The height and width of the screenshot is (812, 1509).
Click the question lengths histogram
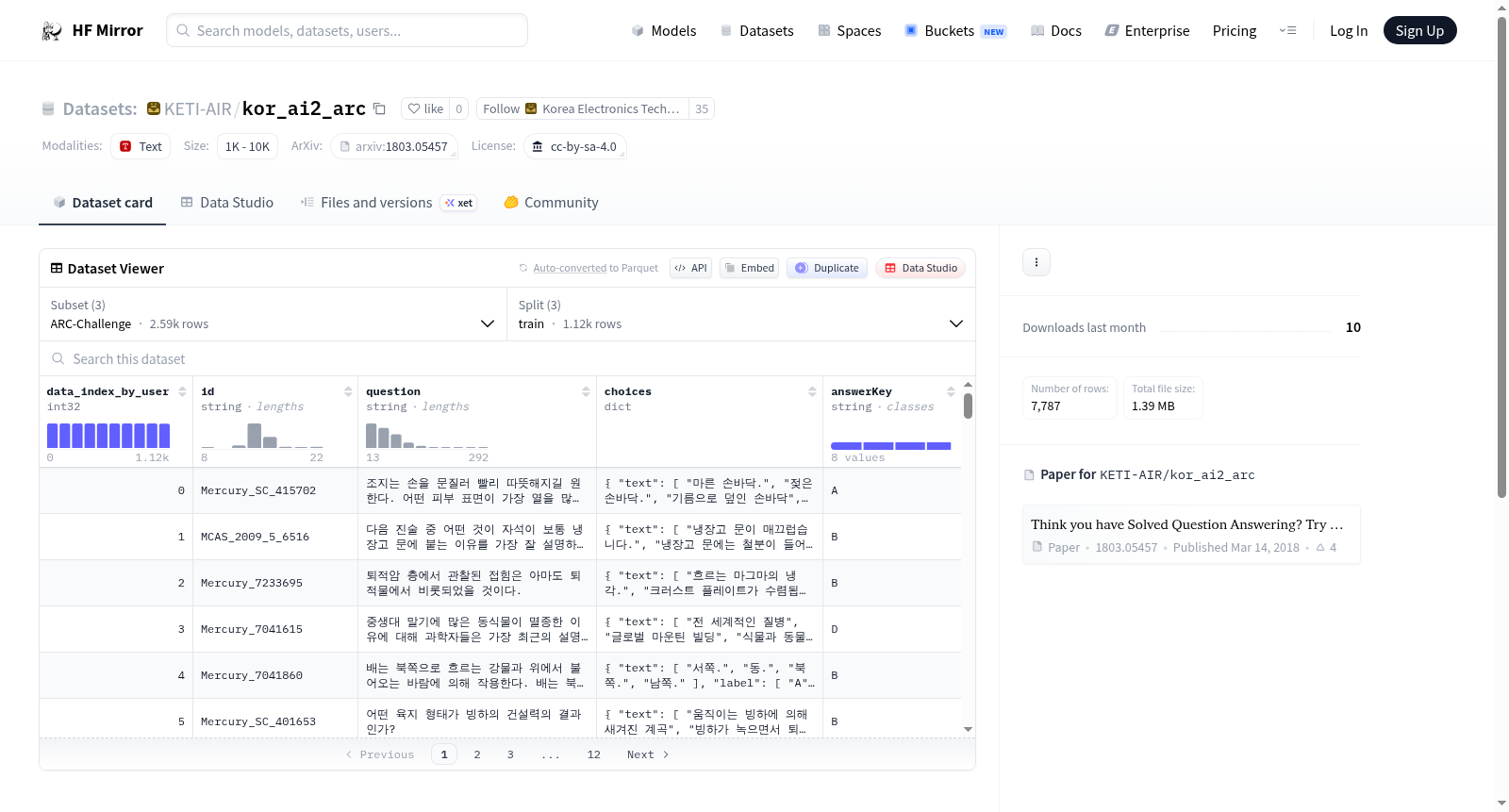tap(427, 436)
